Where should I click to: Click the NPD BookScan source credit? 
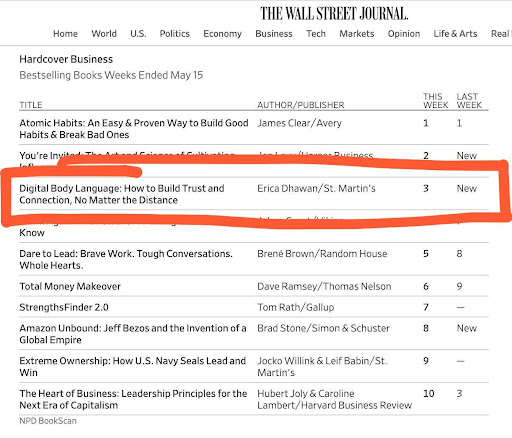pyautogui.click(x=48, y=421)
